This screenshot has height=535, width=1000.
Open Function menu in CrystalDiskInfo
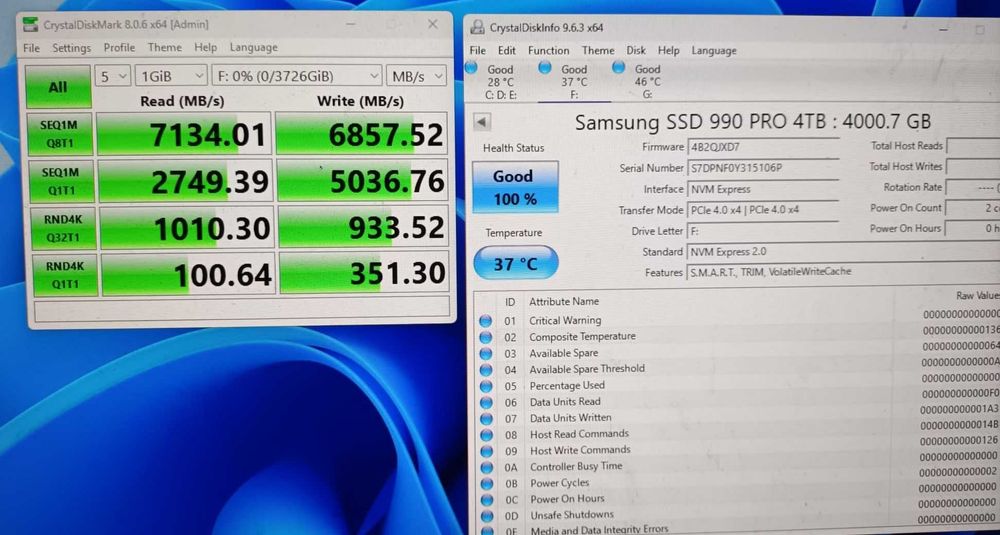point(548,50)
